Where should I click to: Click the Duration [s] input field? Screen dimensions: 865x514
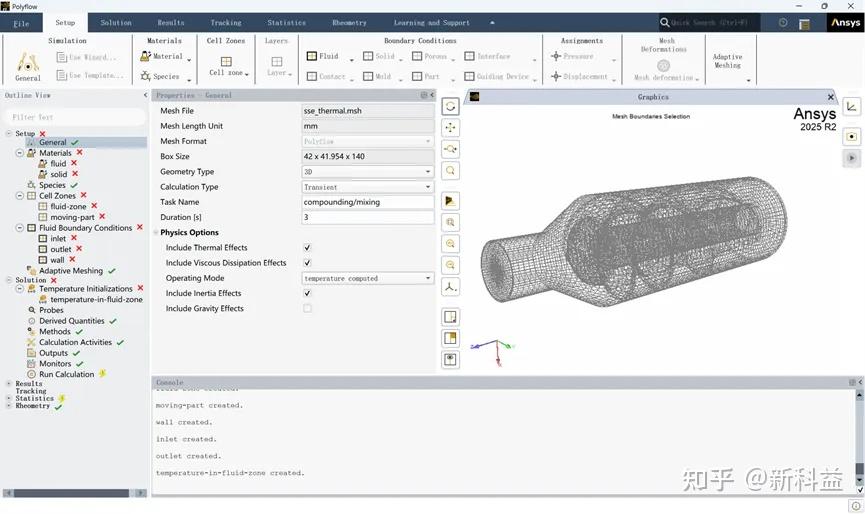point(367,217)
